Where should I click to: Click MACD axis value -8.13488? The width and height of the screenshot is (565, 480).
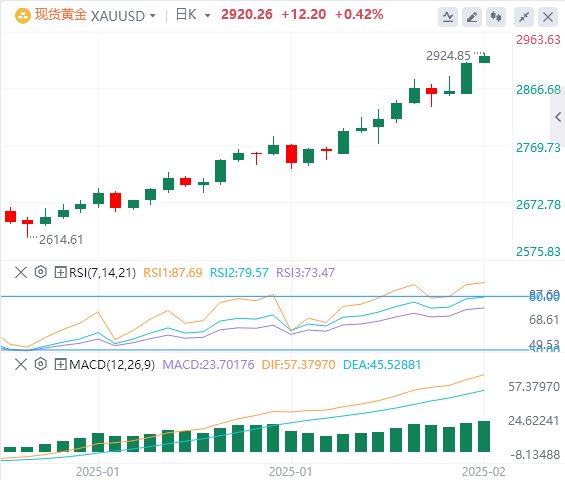click(x=535, y=455)
